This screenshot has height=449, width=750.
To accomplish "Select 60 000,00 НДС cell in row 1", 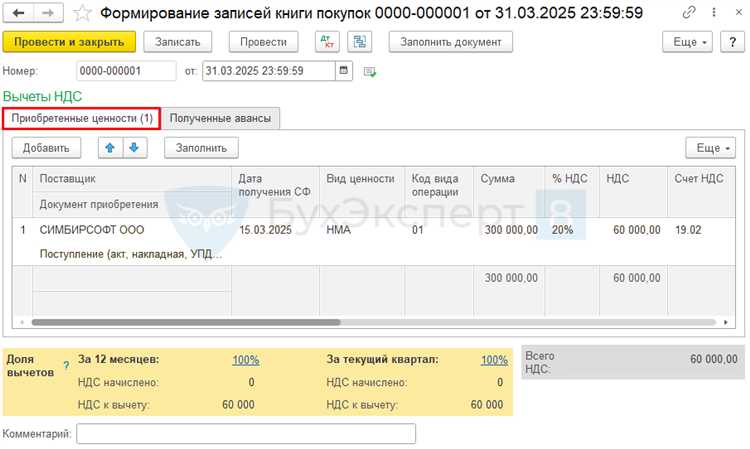I will (x=633, y=230).
